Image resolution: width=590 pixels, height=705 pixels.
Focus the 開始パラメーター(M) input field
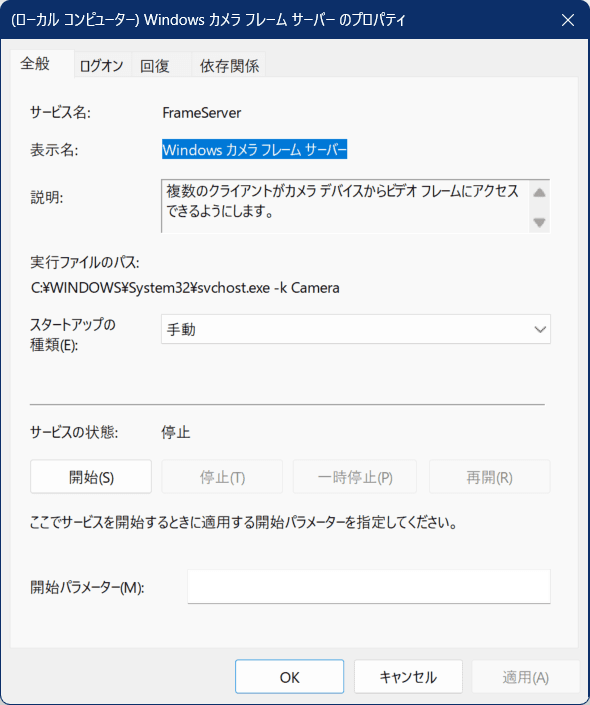point(369,586)
